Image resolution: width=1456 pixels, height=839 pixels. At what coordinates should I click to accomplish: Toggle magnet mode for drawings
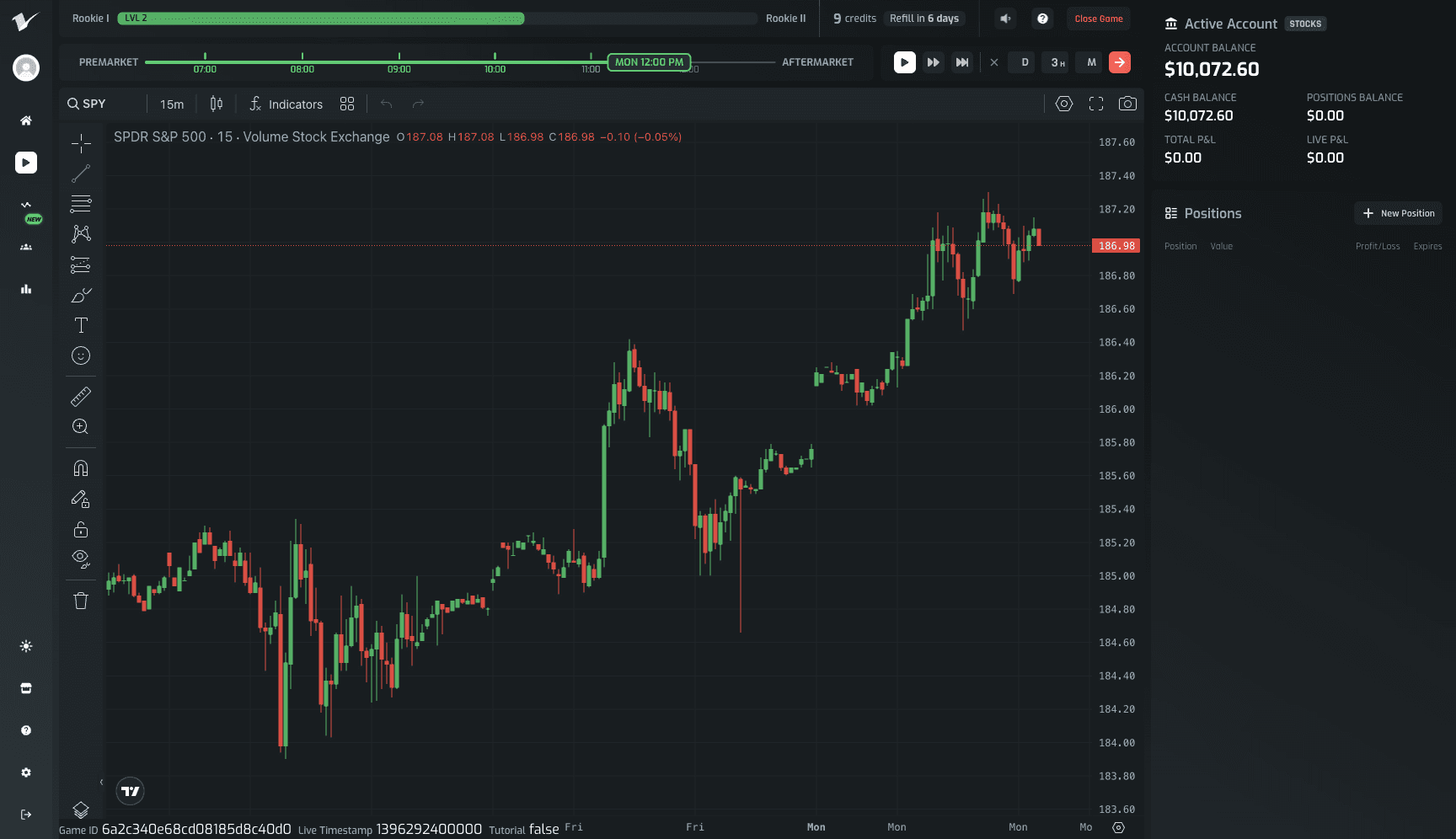[x=81, y=468]
